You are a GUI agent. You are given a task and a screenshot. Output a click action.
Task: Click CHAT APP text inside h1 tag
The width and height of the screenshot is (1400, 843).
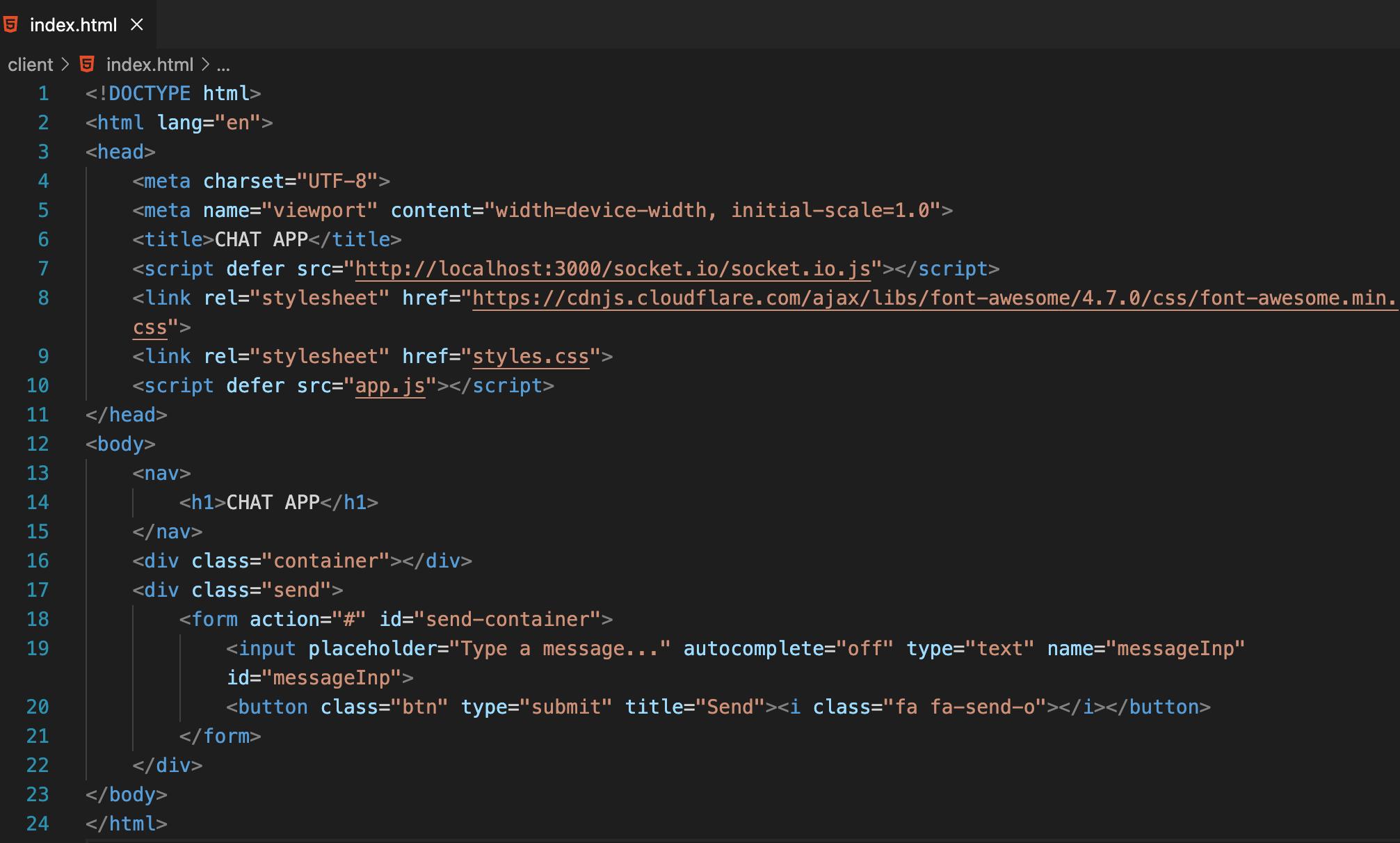tap(273, 502)
